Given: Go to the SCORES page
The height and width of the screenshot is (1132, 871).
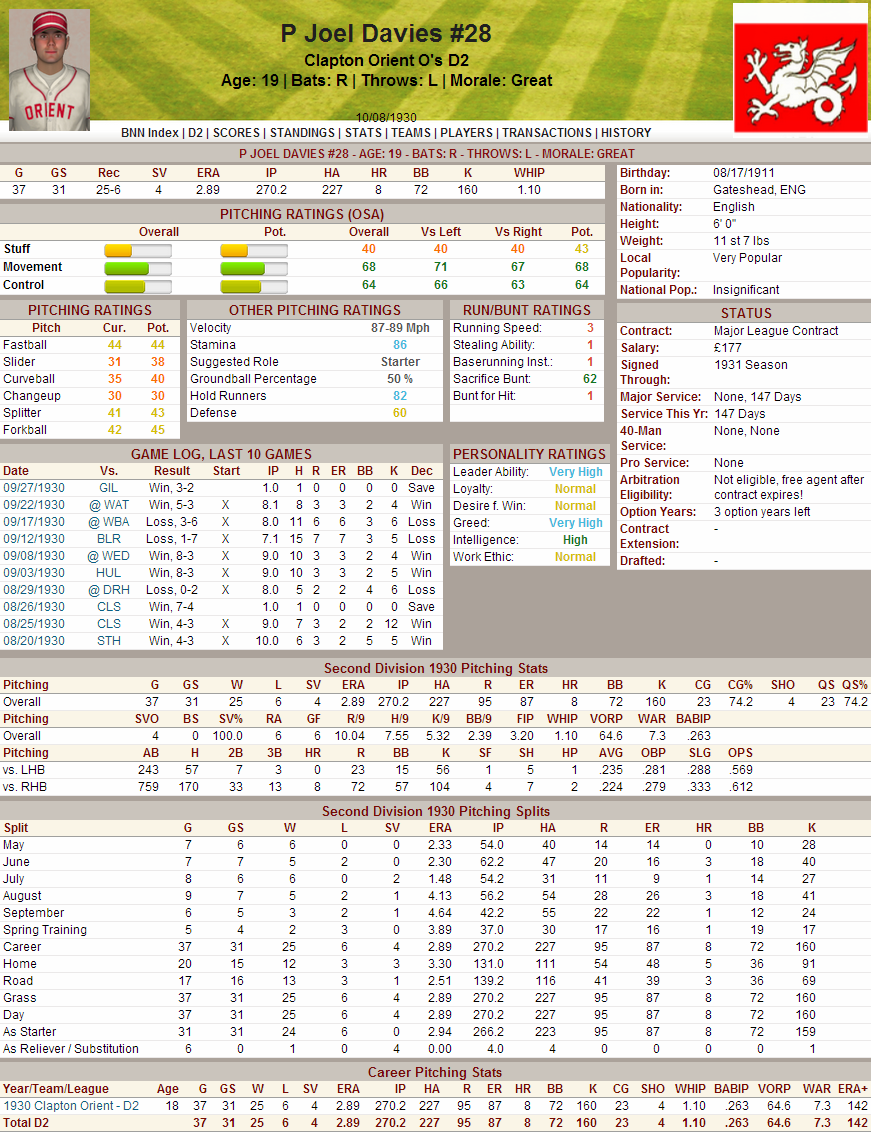Looking at the screenshot, I should coord(236,133).
